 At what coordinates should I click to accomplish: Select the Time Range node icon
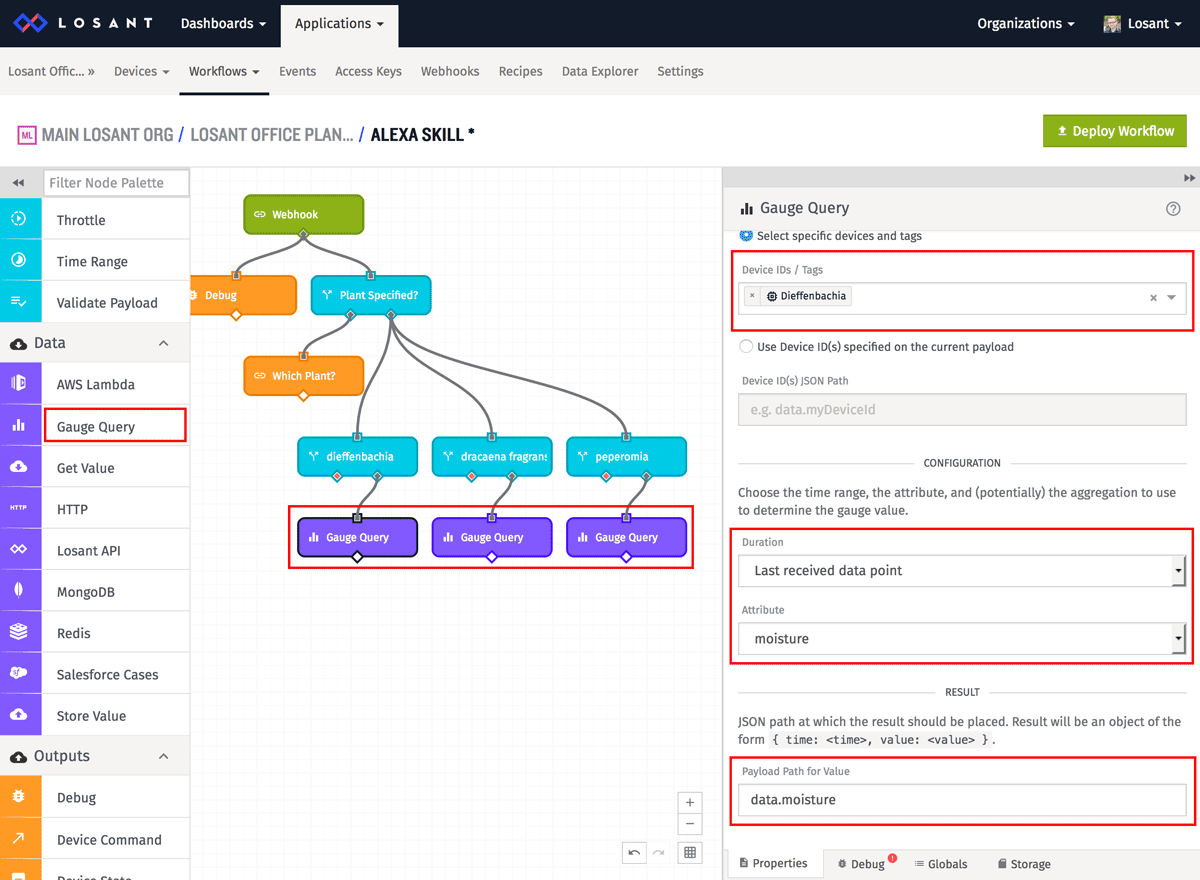[19, 261]
